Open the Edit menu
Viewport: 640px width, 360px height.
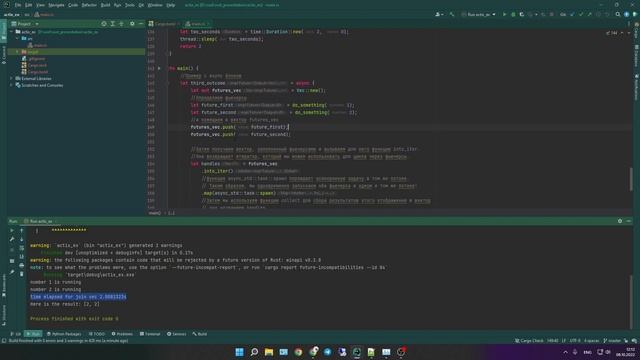(28, 5)
